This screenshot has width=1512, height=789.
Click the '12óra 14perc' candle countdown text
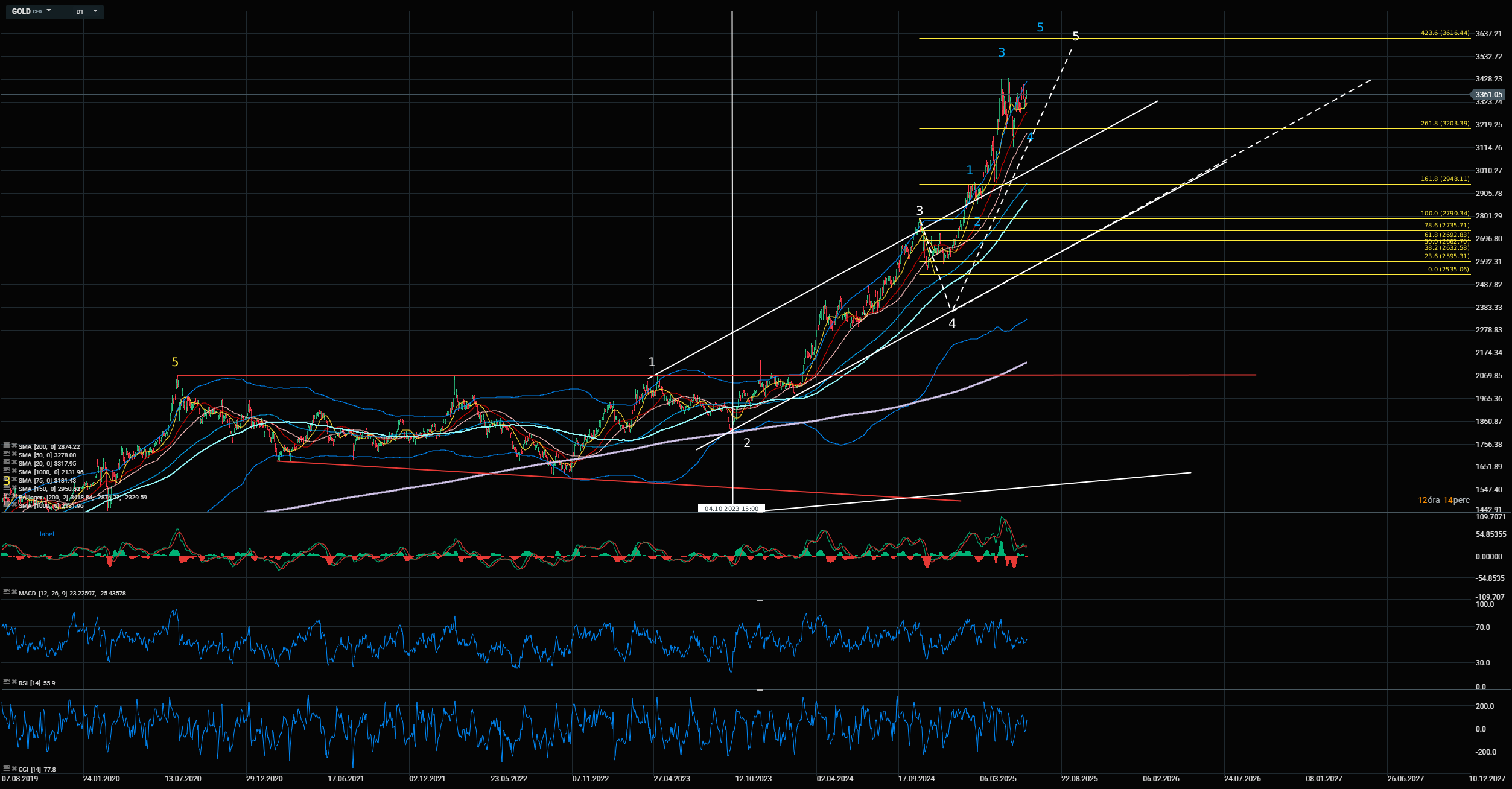coord(1444,500)
